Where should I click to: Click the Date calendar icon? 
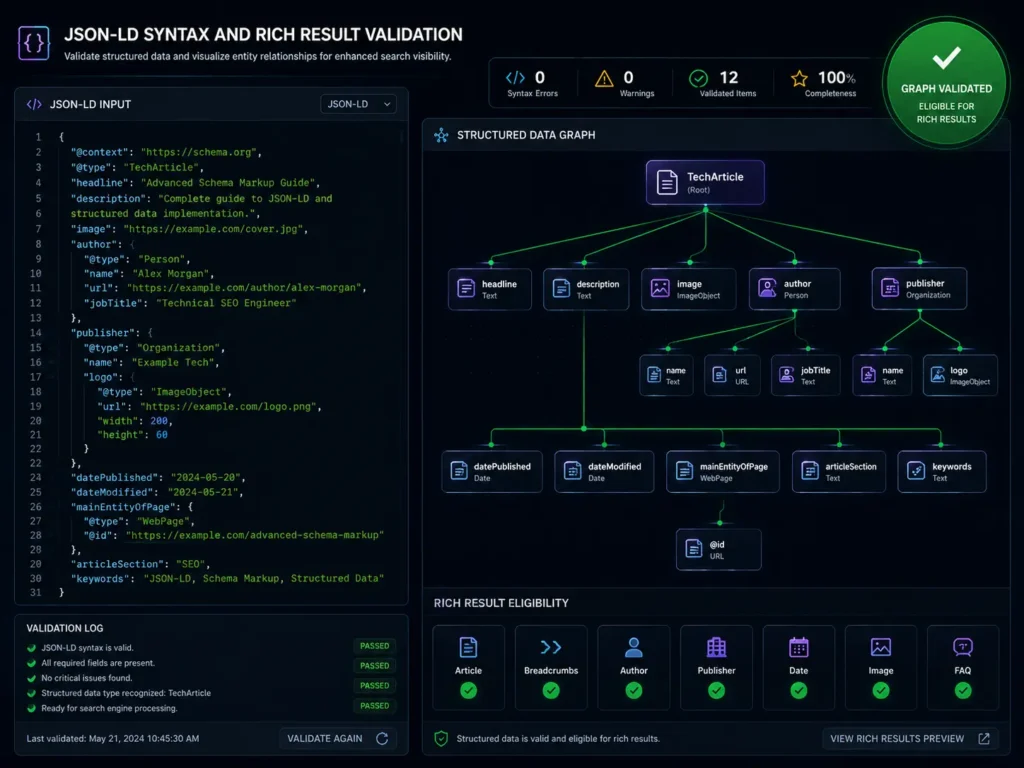tap(799, 647)
